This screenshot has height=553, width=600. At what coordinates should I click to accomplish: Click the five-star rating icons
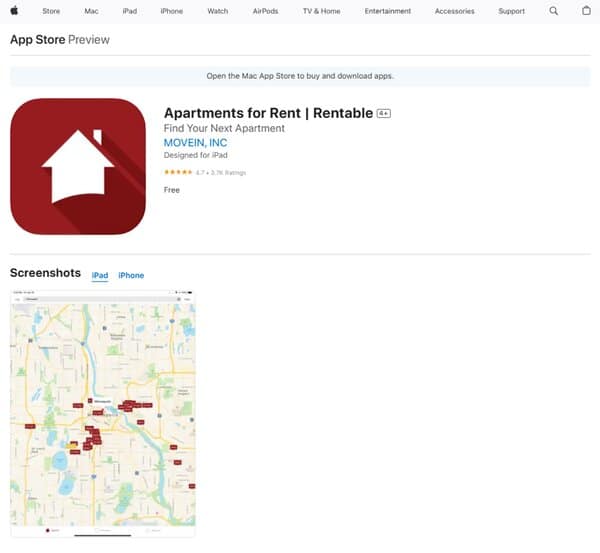tap(178, 172)
